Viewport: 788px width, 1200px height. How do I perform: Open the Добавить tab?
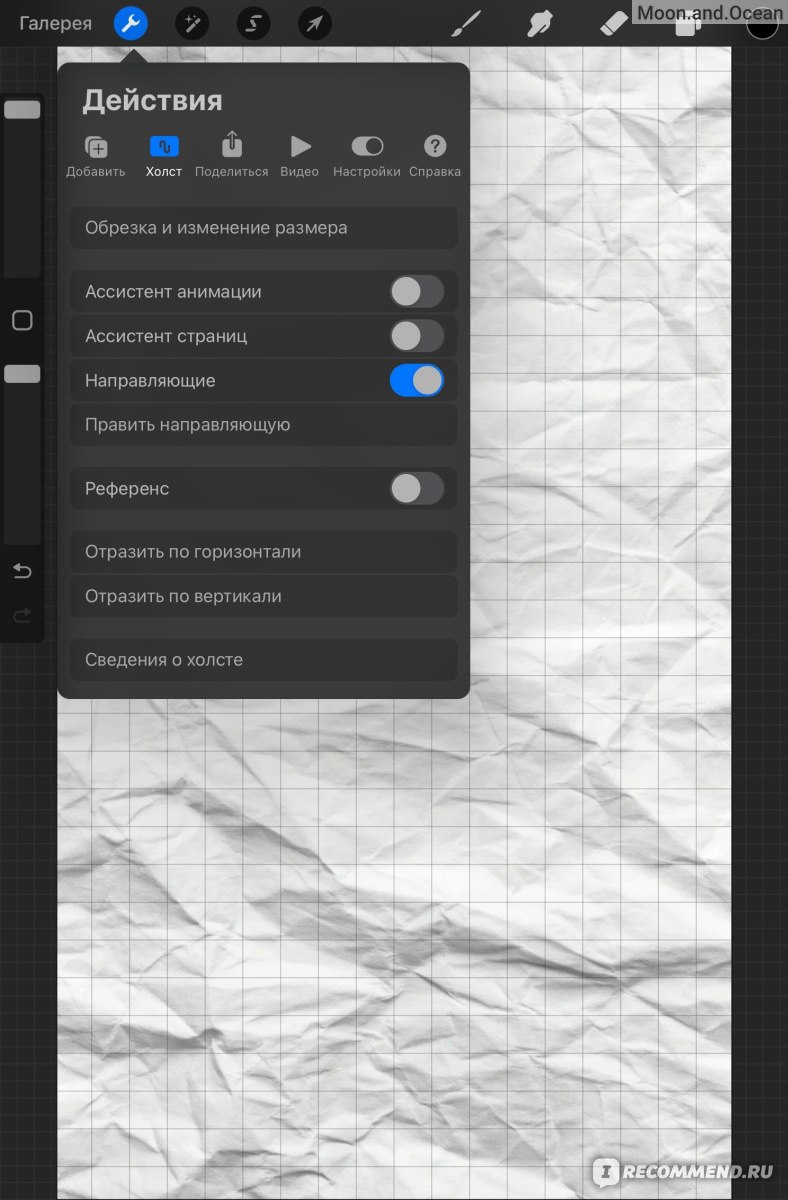pos(96,157)
